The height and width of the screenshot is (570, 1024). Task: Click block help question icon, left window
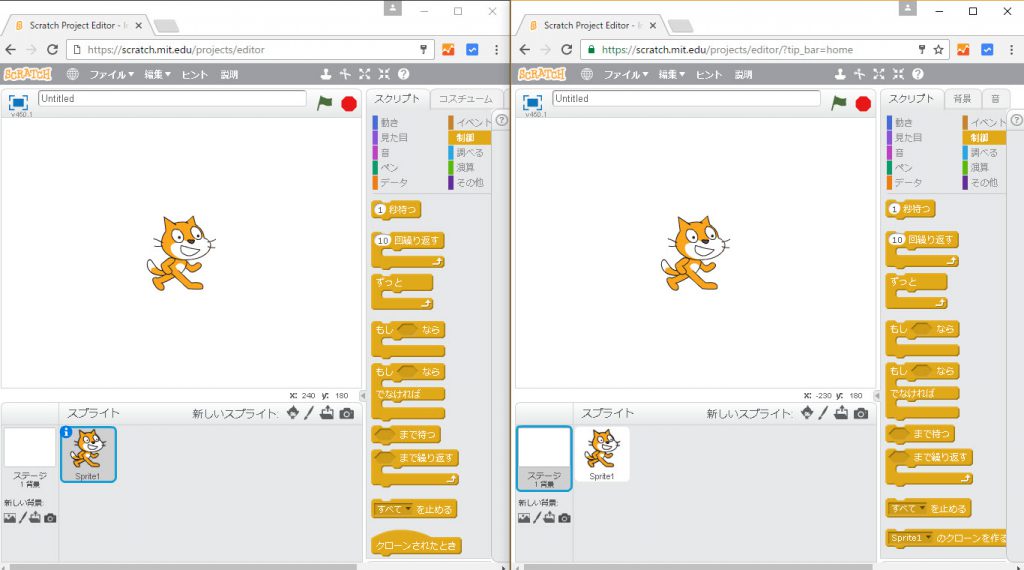coord(404,74)
